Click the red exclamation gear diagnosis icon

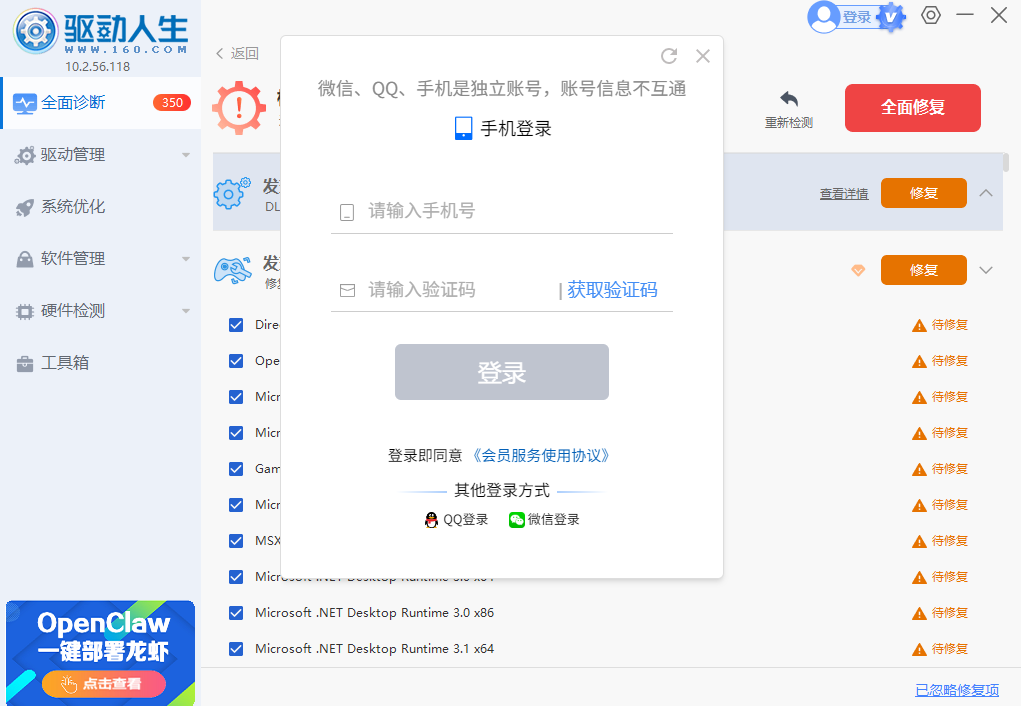pyautogui.click(x=238, y=107)
